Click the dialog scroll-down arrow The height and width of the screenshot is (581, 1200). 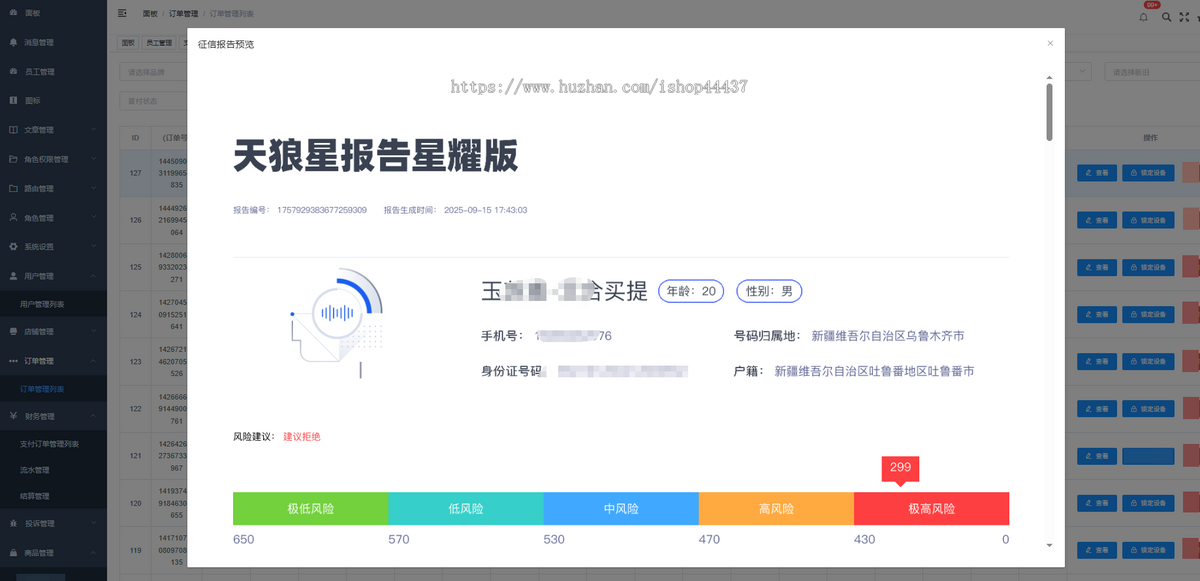point(1049,545)
